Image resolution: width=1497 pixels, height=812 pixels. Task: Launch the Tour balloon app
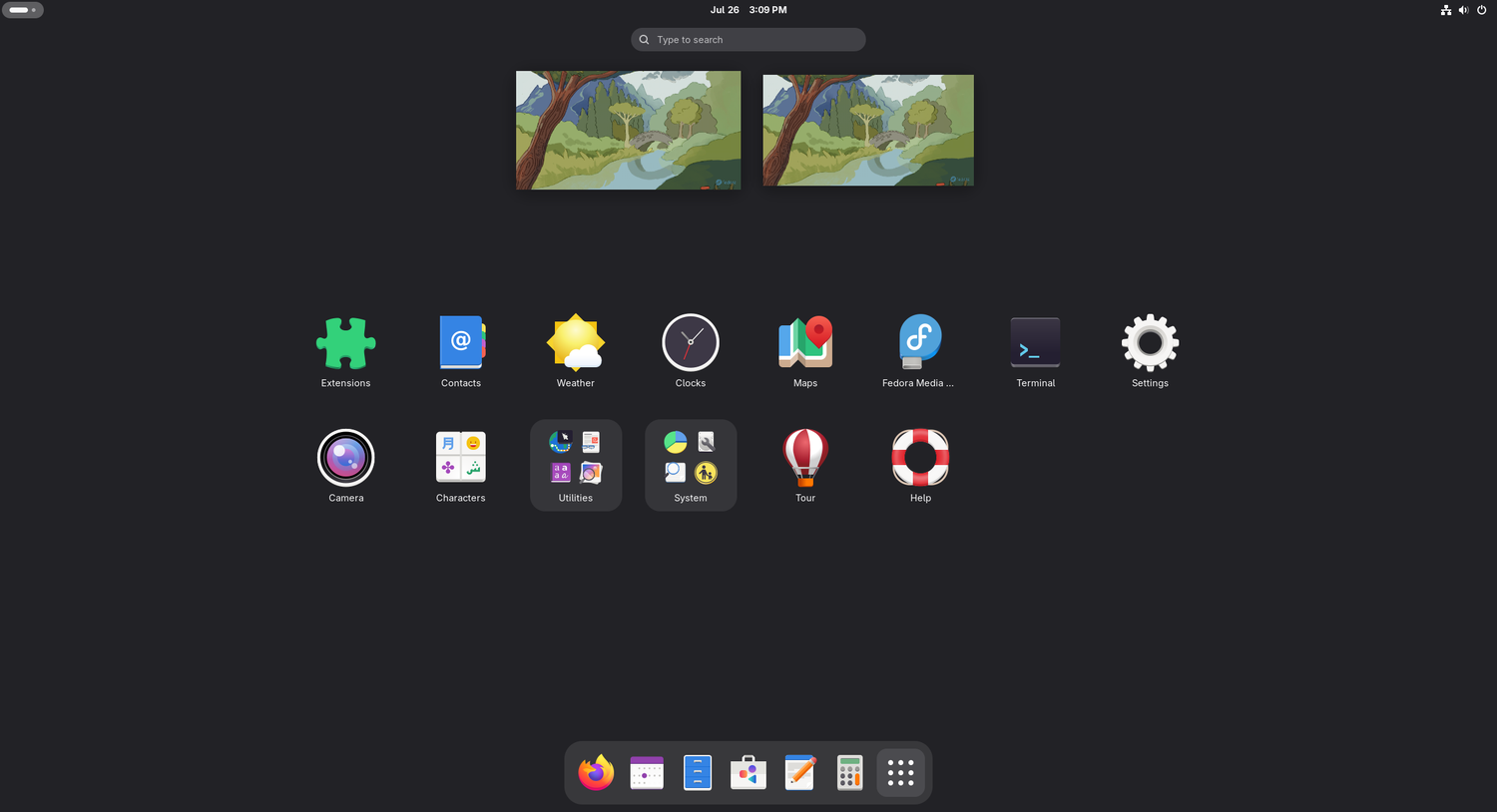pos(805,466)
